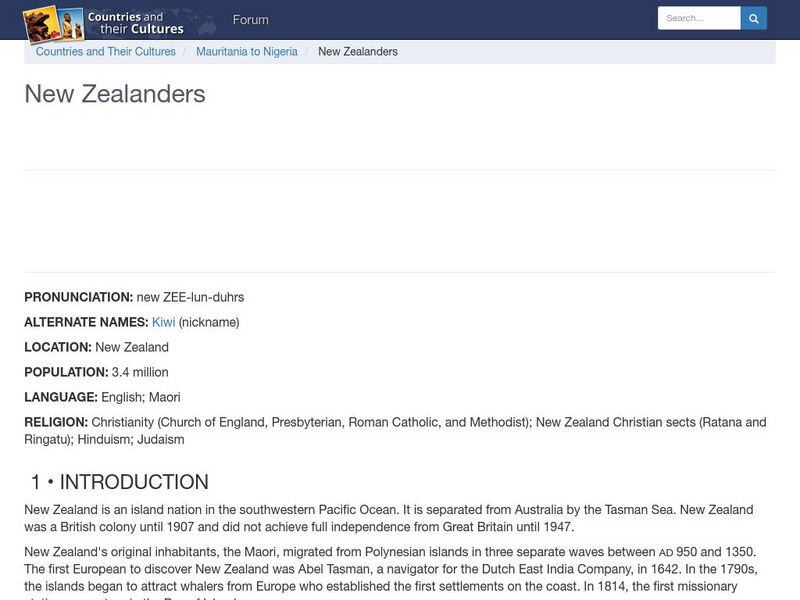This screenshot has width=800, height=600.
Task: Click the paragraph starting 'New Zealand's original inhabitants'
Action: [391, 572]
